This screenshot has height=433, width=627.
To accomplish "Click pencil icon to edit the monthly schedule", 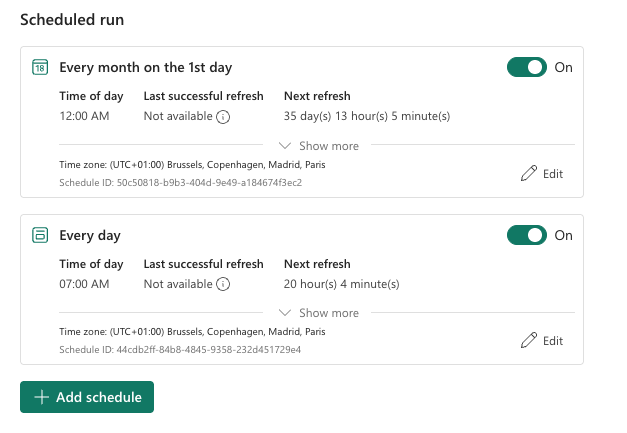I will pyautogui.click(x=529, y=173).
